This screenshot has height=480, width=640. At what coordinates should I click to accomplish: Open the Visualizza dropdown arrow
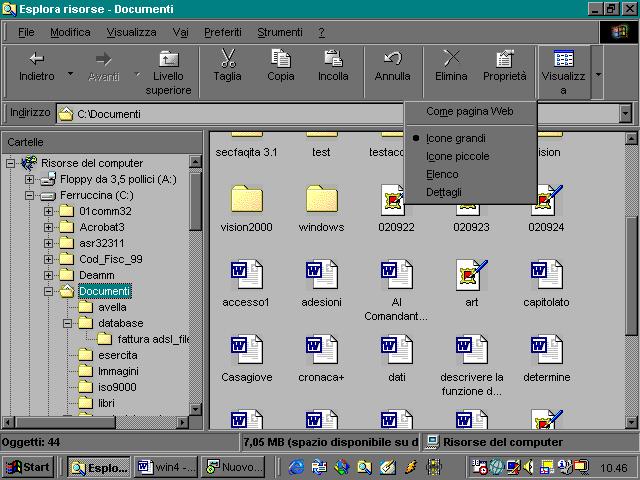click(x=598, y=74)
